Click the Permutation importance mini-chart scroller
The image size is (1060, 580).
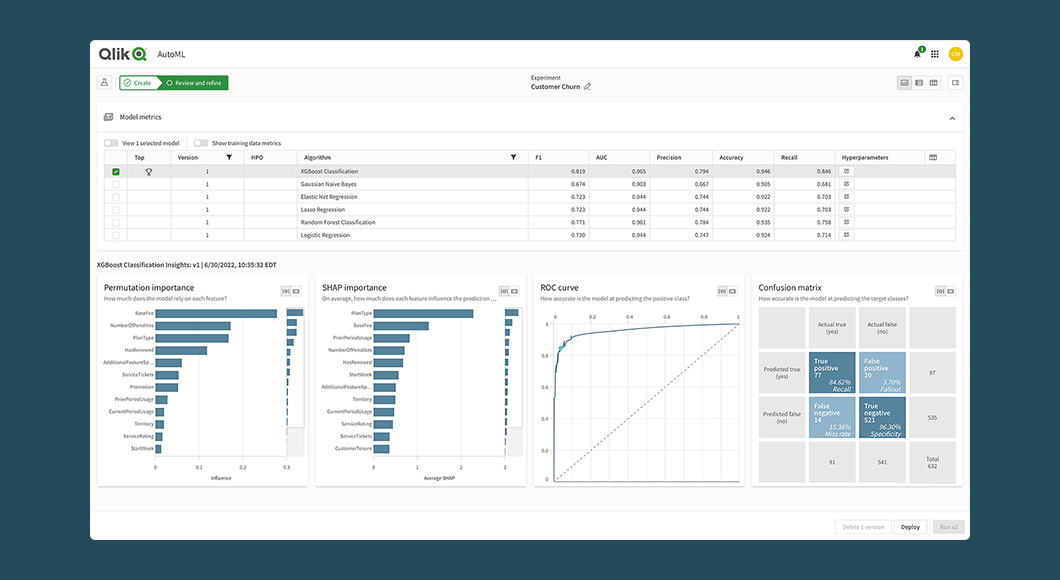click(295, 380)
